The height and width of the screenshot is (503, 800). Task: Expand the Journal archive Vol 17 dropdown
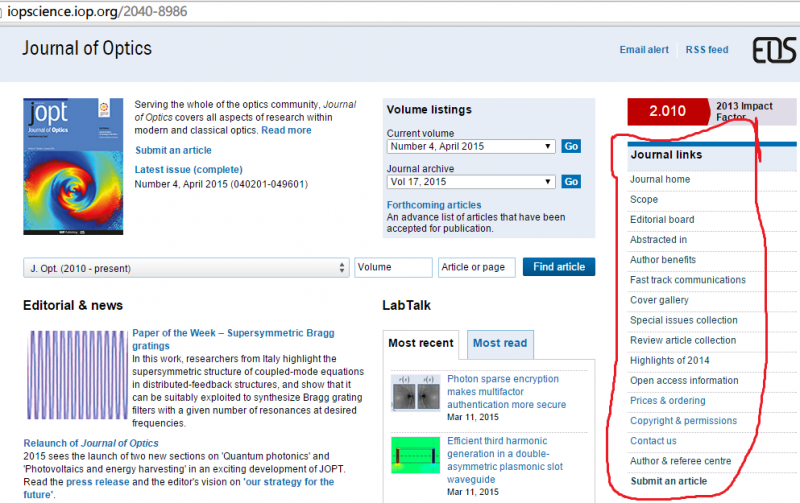click(471, 182)
